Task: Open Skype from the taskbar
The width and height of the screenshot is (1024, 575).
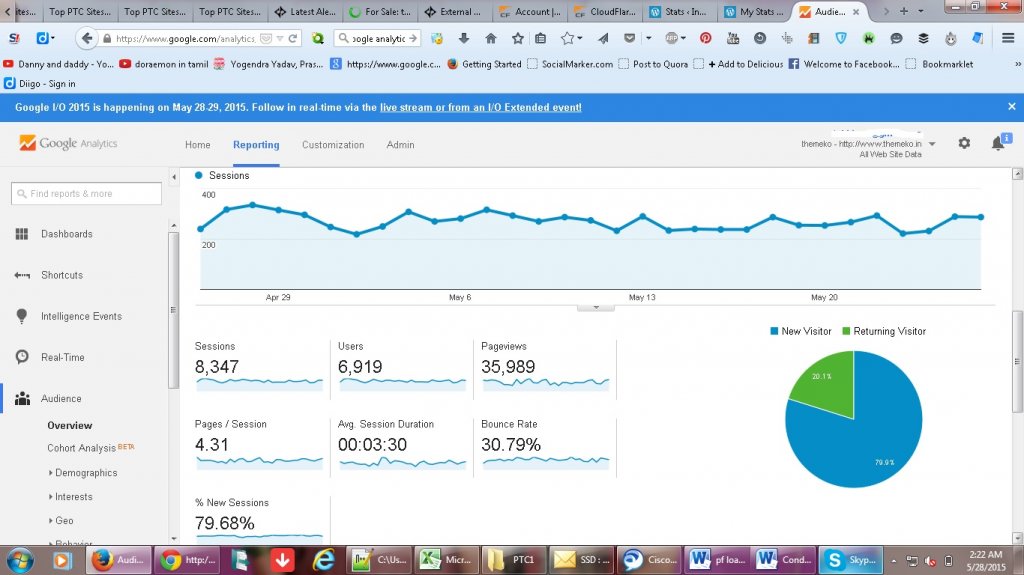Action: [852, 560]
